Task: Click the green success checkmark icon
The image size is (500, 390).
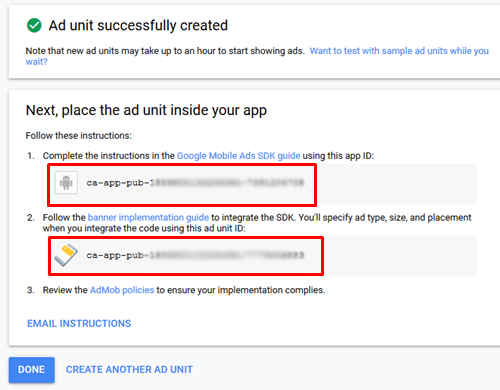Action: pyautogui.click(x=34, y=25)
